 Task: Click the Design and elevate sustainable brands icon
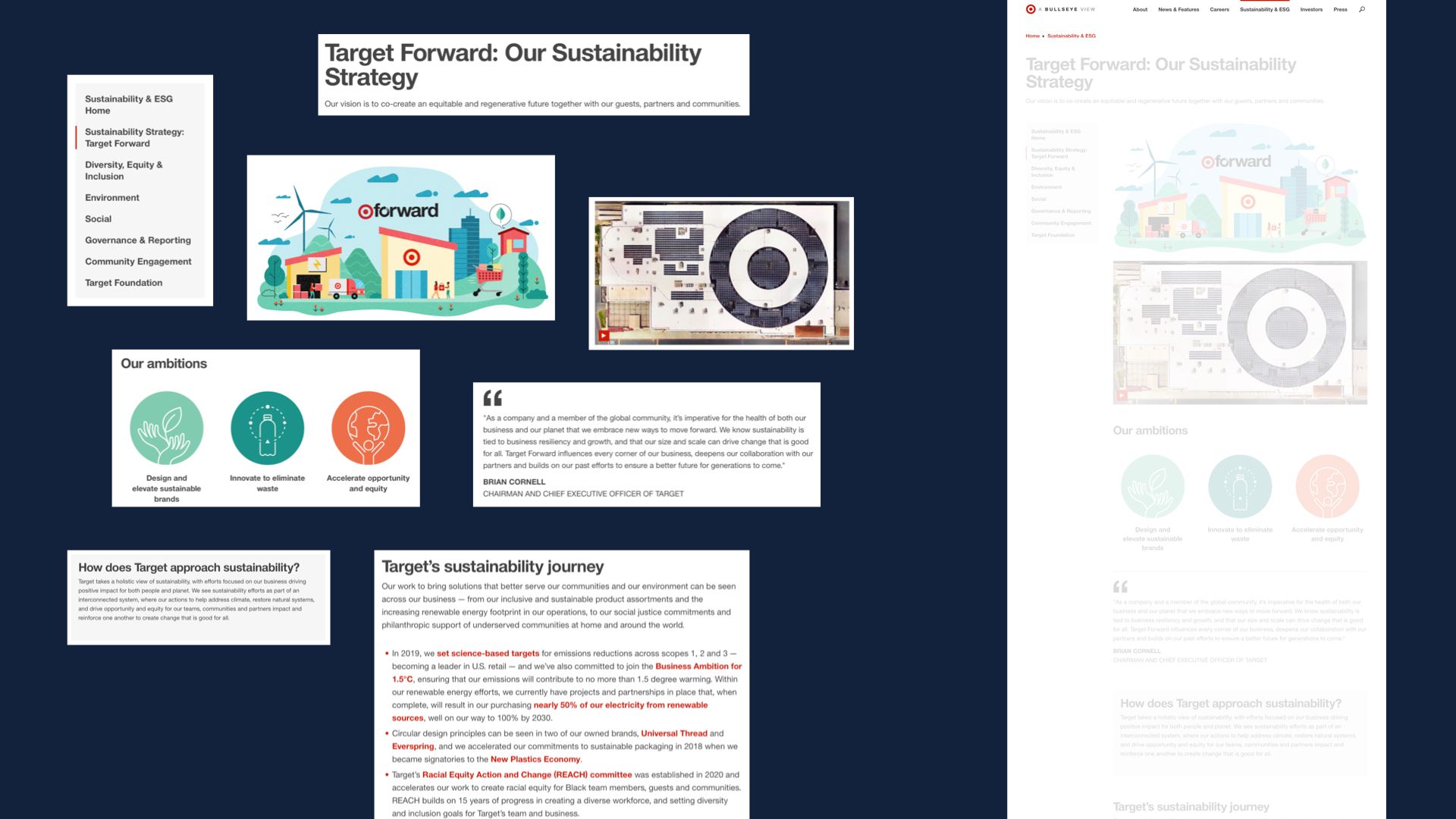165,427
